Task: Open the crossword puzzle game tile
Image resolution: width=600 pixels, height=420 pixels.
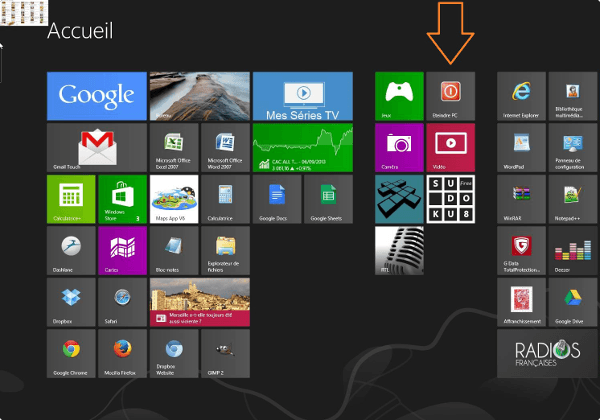Action: (x=399, y=199)
